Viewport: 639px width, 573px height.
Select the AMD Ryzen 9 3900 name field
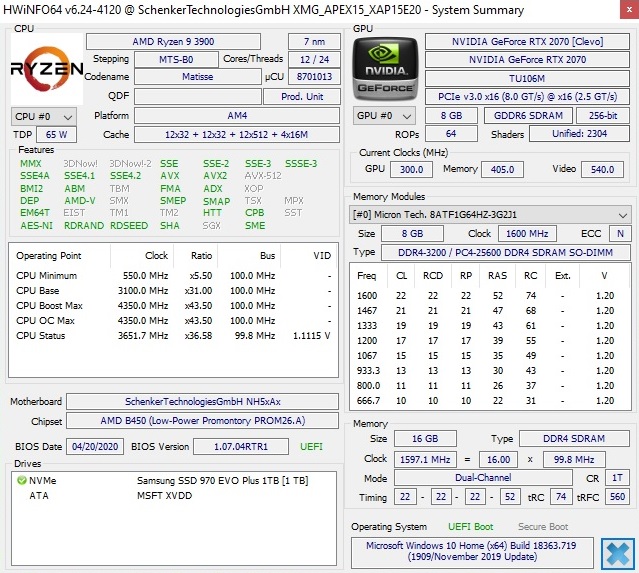(173, 42)
